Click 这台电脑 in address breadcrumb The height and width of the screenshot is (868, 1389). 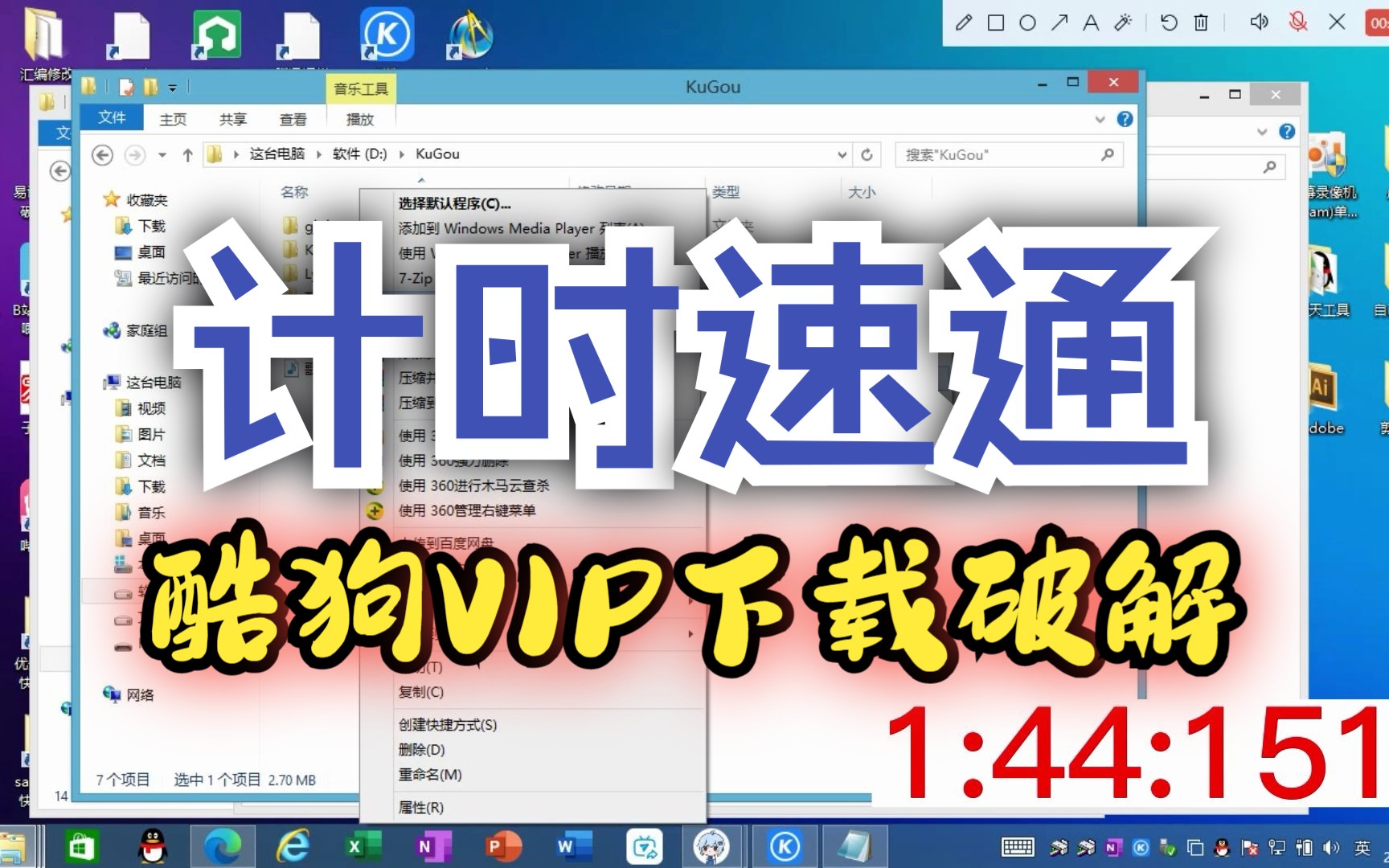coord(277,154)
